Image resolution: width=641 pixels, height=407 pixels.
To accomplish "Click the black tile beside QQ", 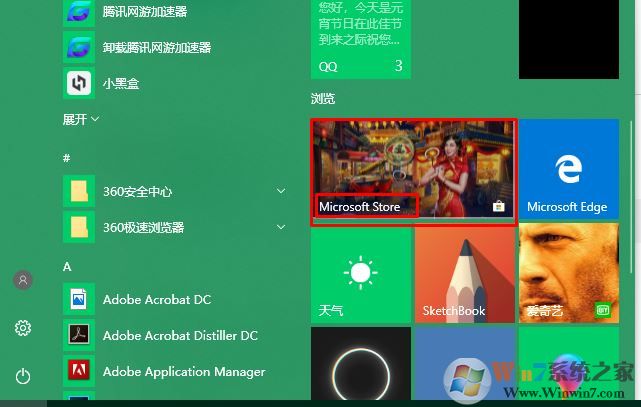I will pyautogui.click(x=569, y=39).
